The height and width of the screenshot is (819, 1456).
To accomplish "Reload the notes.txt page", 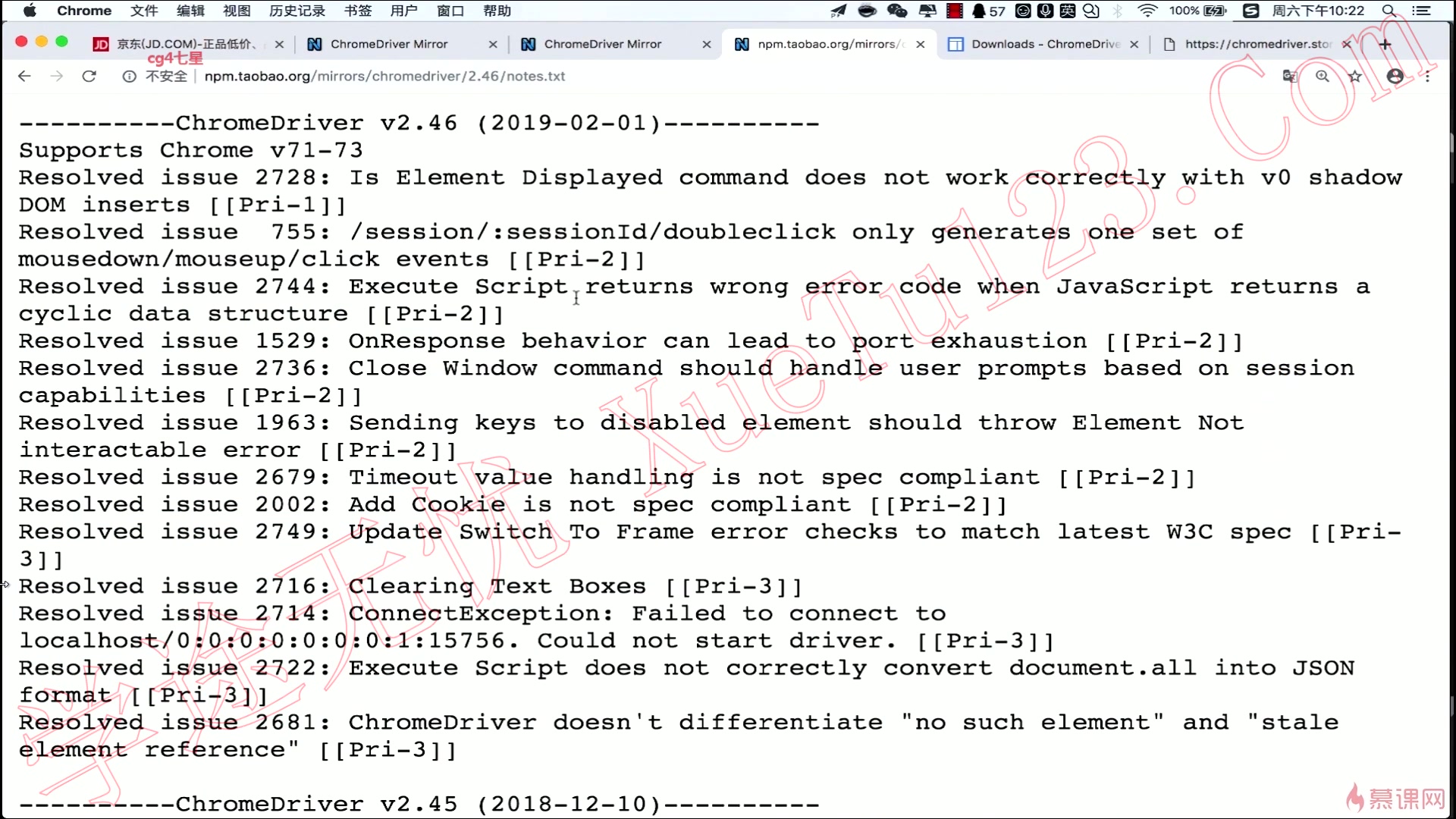I will pos(89,76).
